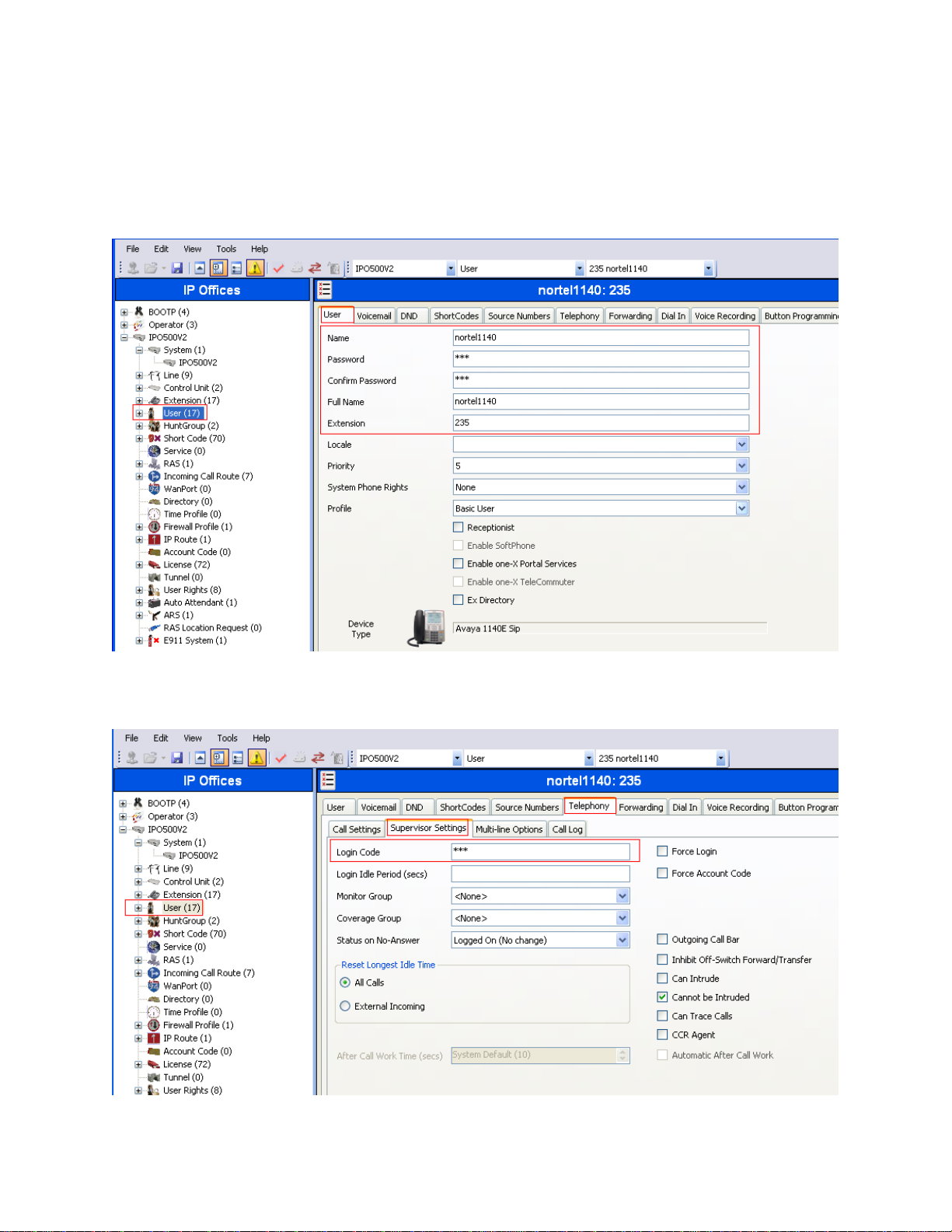
Task: Click the save icon in the User-tab window toolbar
Action: pyautogui.click(x=177, y=268)
